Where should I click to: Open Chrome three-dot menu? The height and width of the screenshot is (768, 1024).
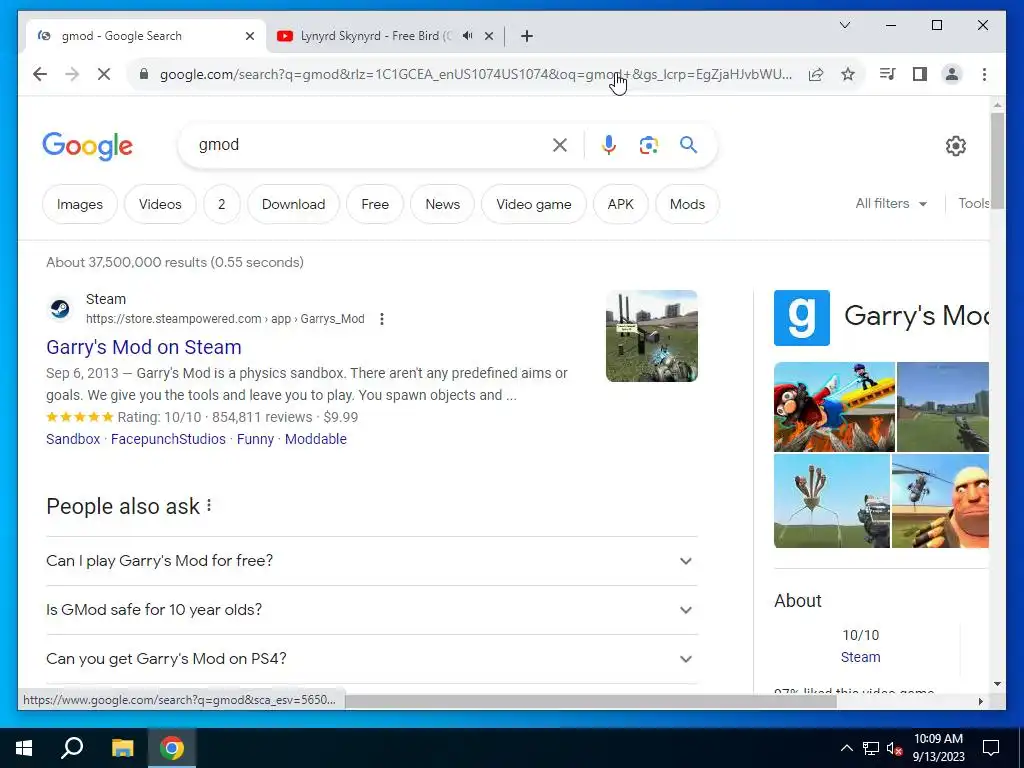pyautogui.click(x=984, y=74)
